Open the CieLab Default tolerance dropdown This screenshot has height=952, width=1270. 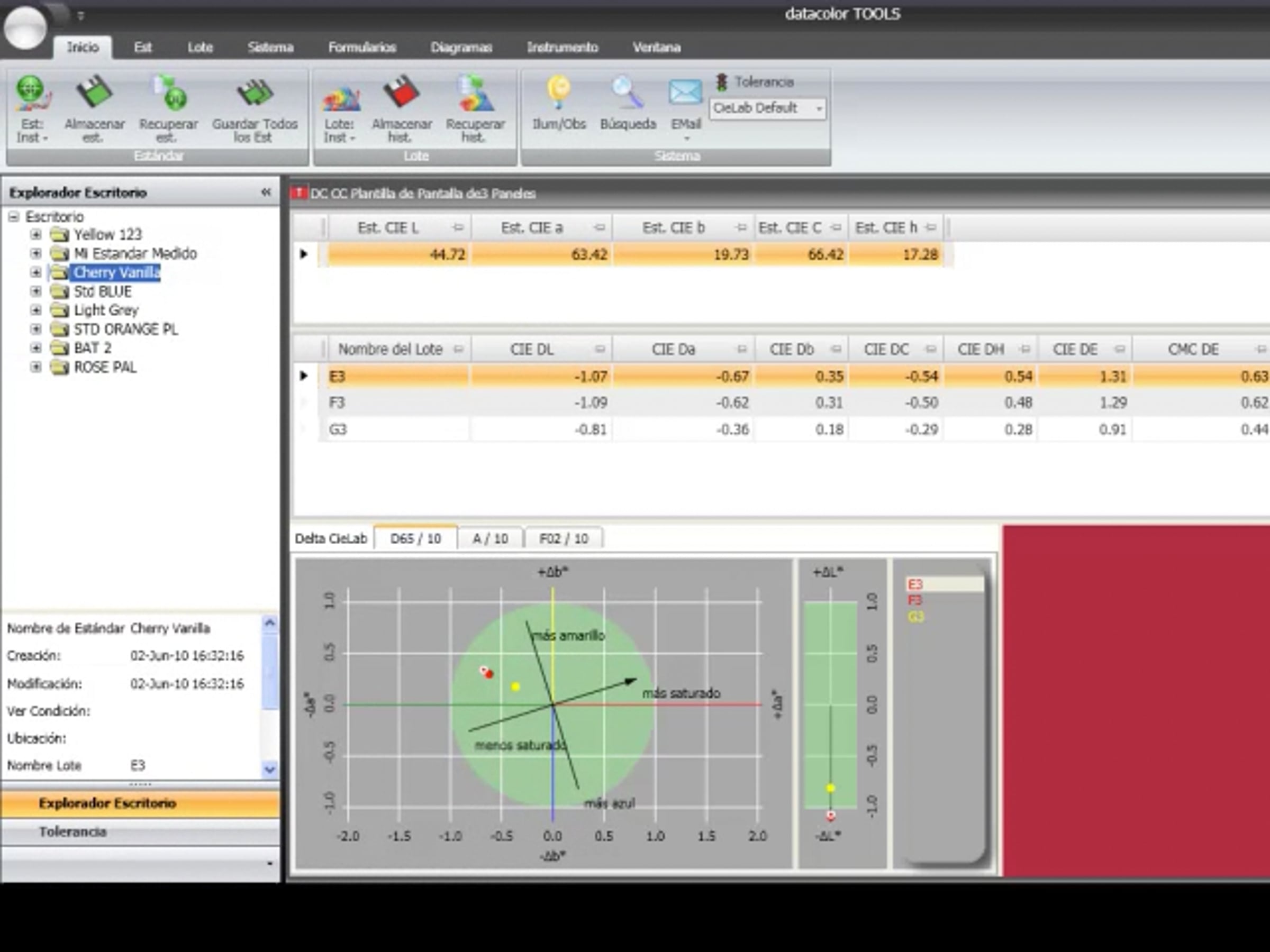pyautogui.click(x=819, y=108)
